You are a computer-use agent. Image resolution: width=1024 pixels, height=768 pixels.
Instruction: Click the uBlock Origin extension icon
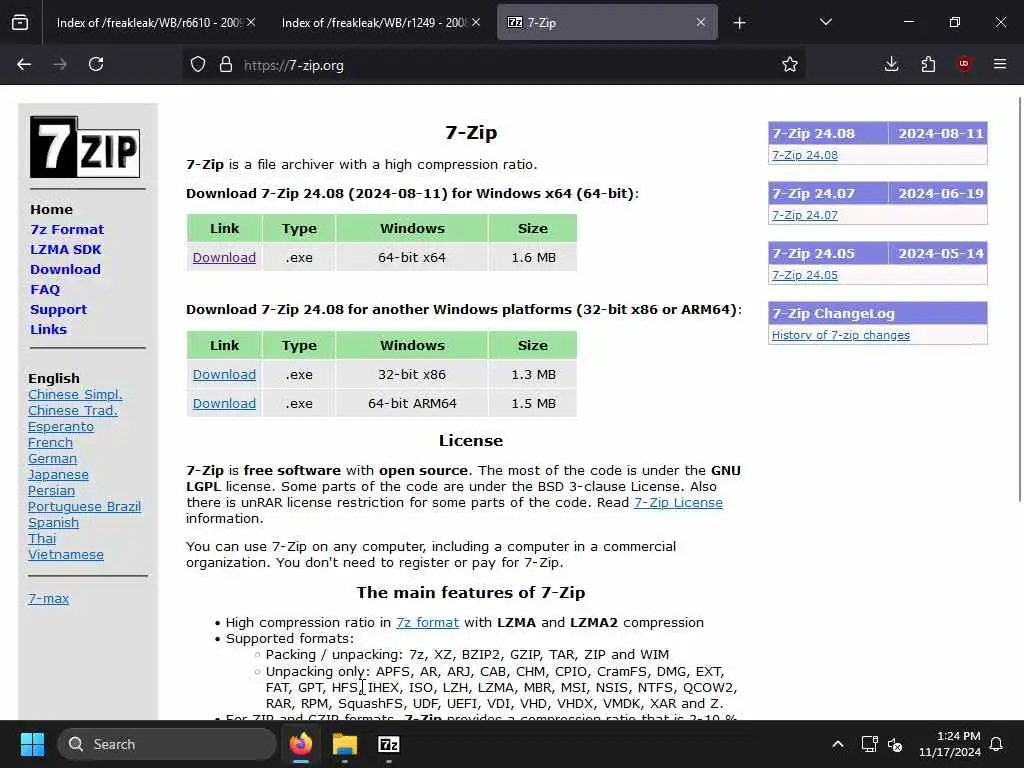pos(964,64)
